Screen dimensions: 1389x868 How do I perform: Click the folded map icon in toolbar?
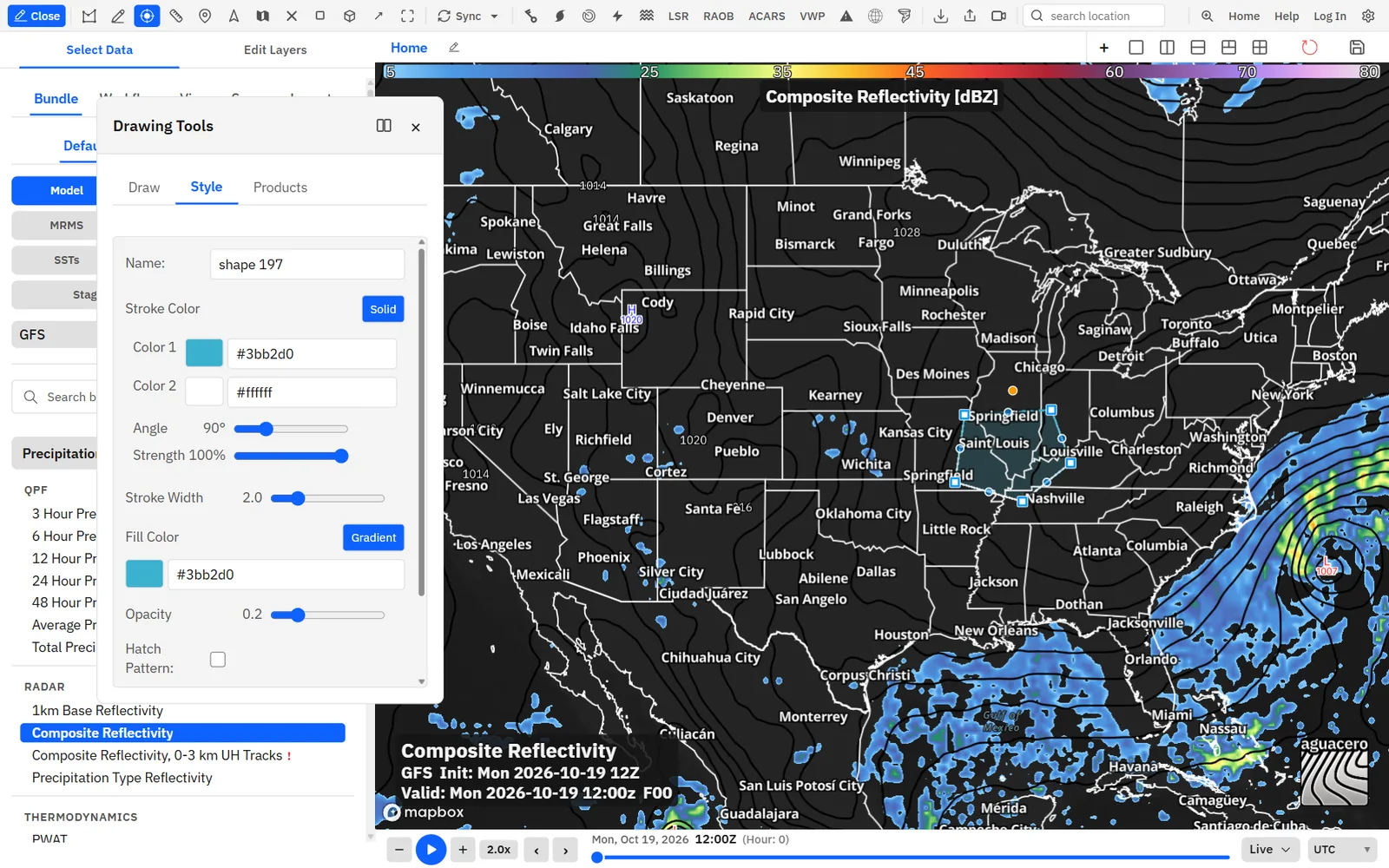tap(262, 16)
